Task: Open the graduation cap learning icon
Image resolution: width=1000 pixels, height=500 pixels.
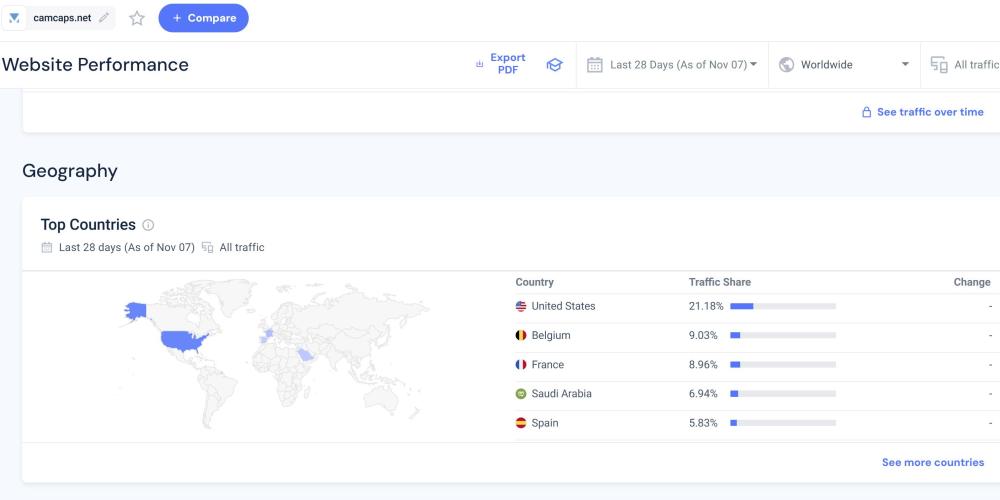Action: point(554,65)
